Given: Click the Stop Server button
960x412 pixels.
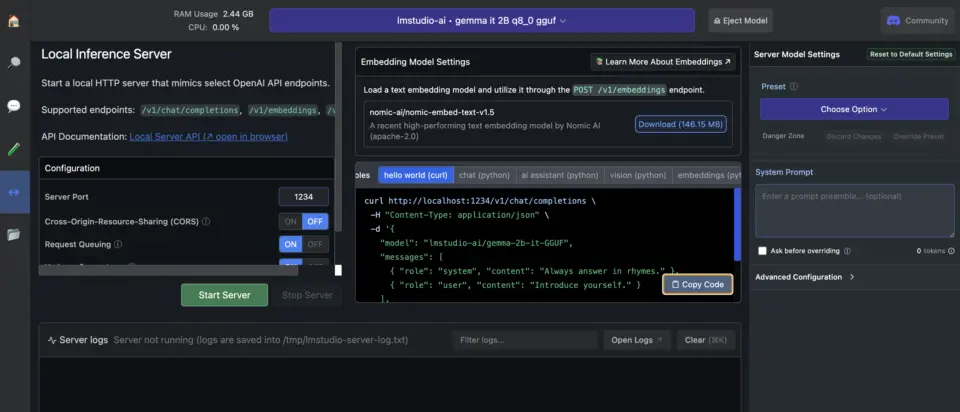Looking at the screenshot, I should tap(307, 295).
